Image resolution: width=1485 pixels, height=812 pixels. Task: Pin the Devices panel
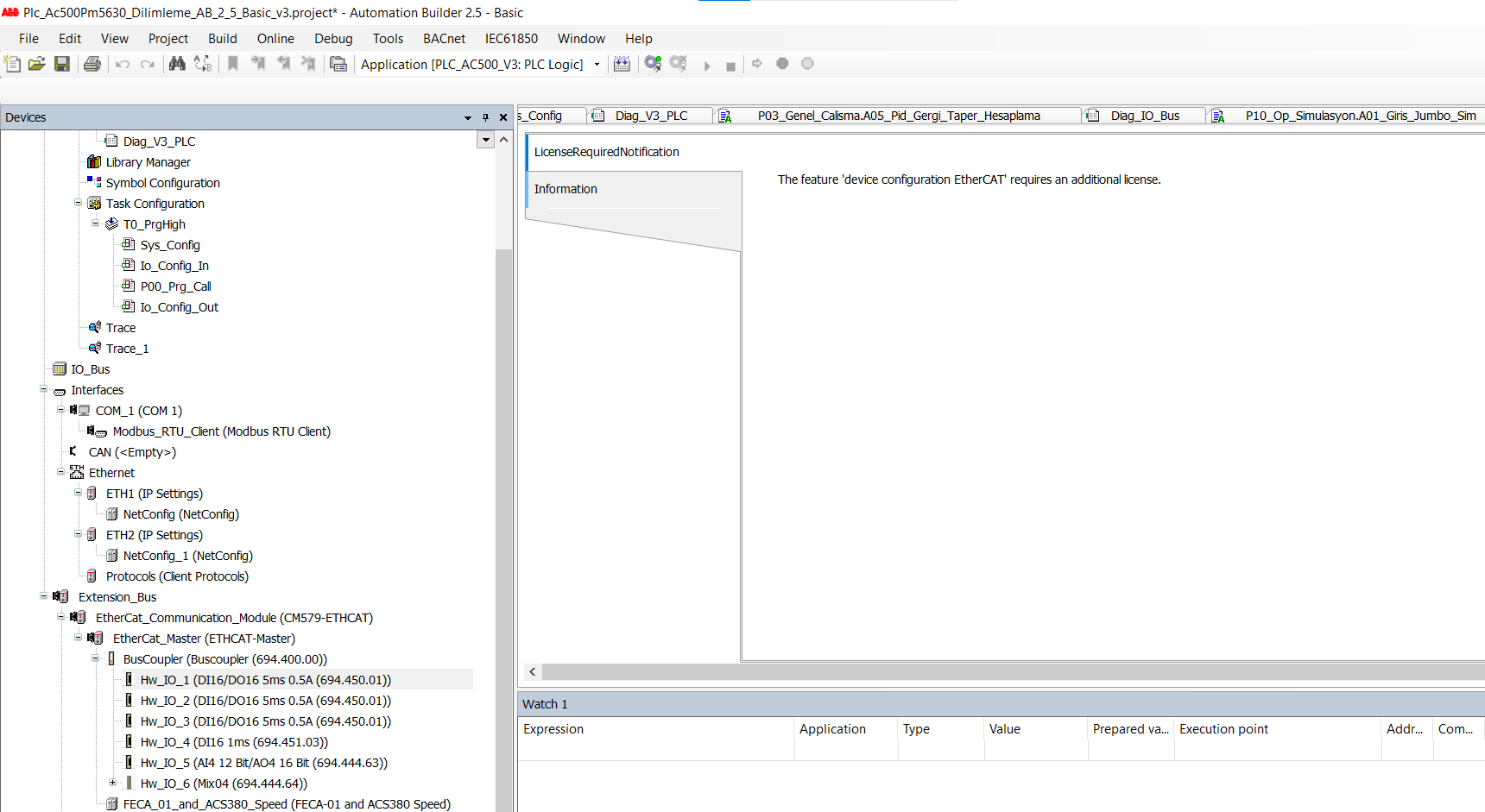point(486,117)
